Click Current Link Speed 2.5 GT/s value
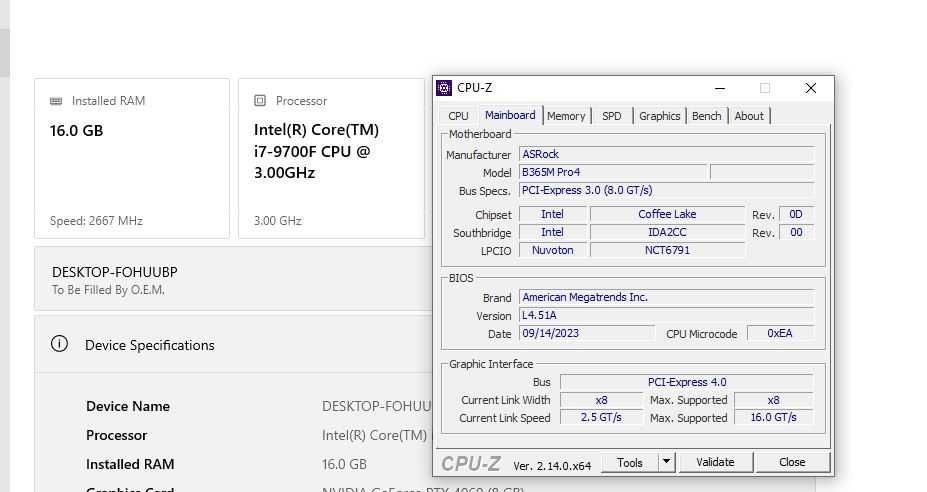927x492 pixels. coord(601,417)
